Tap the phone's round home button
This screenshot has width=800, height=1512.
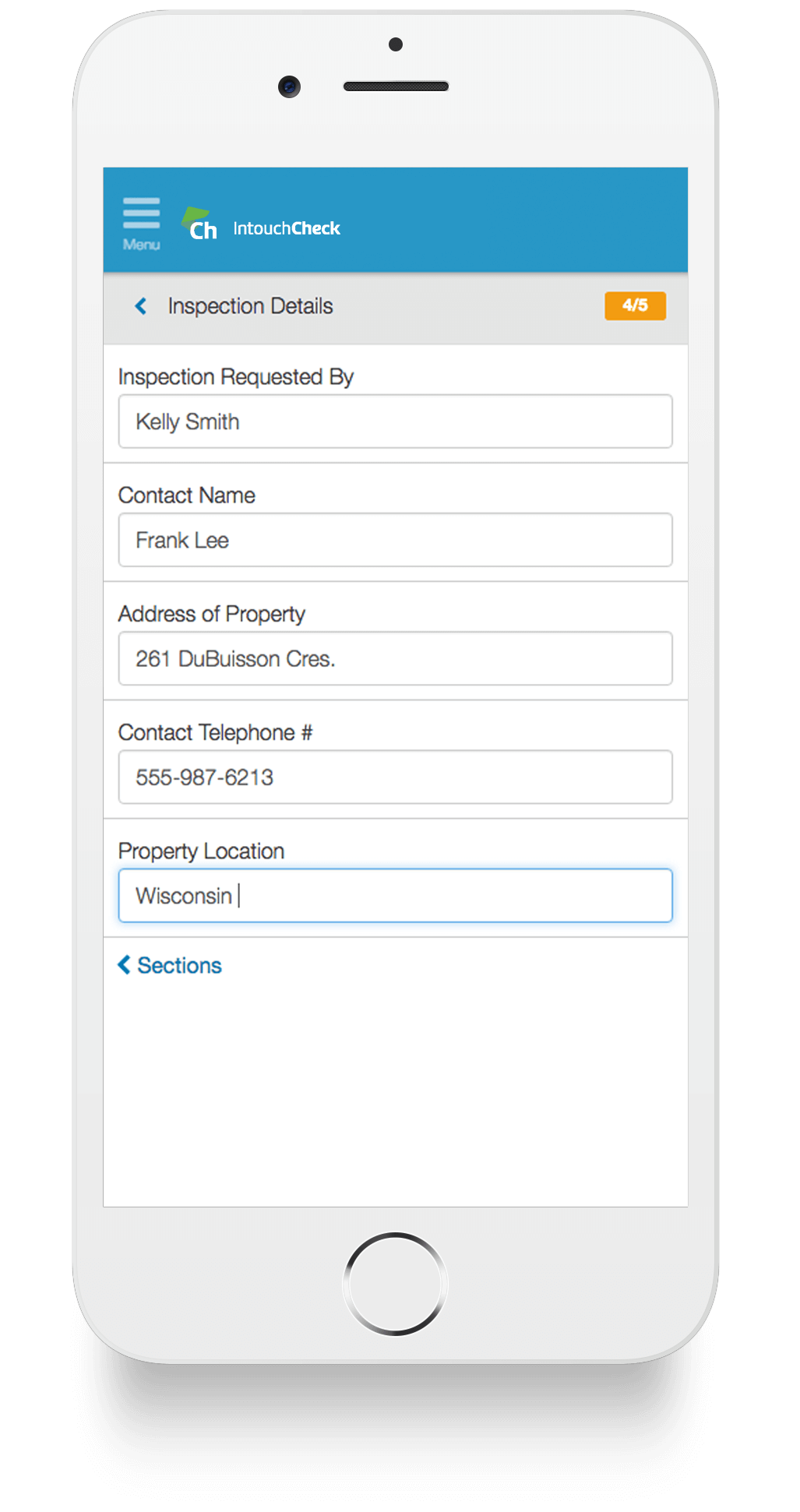[395, 1283]
